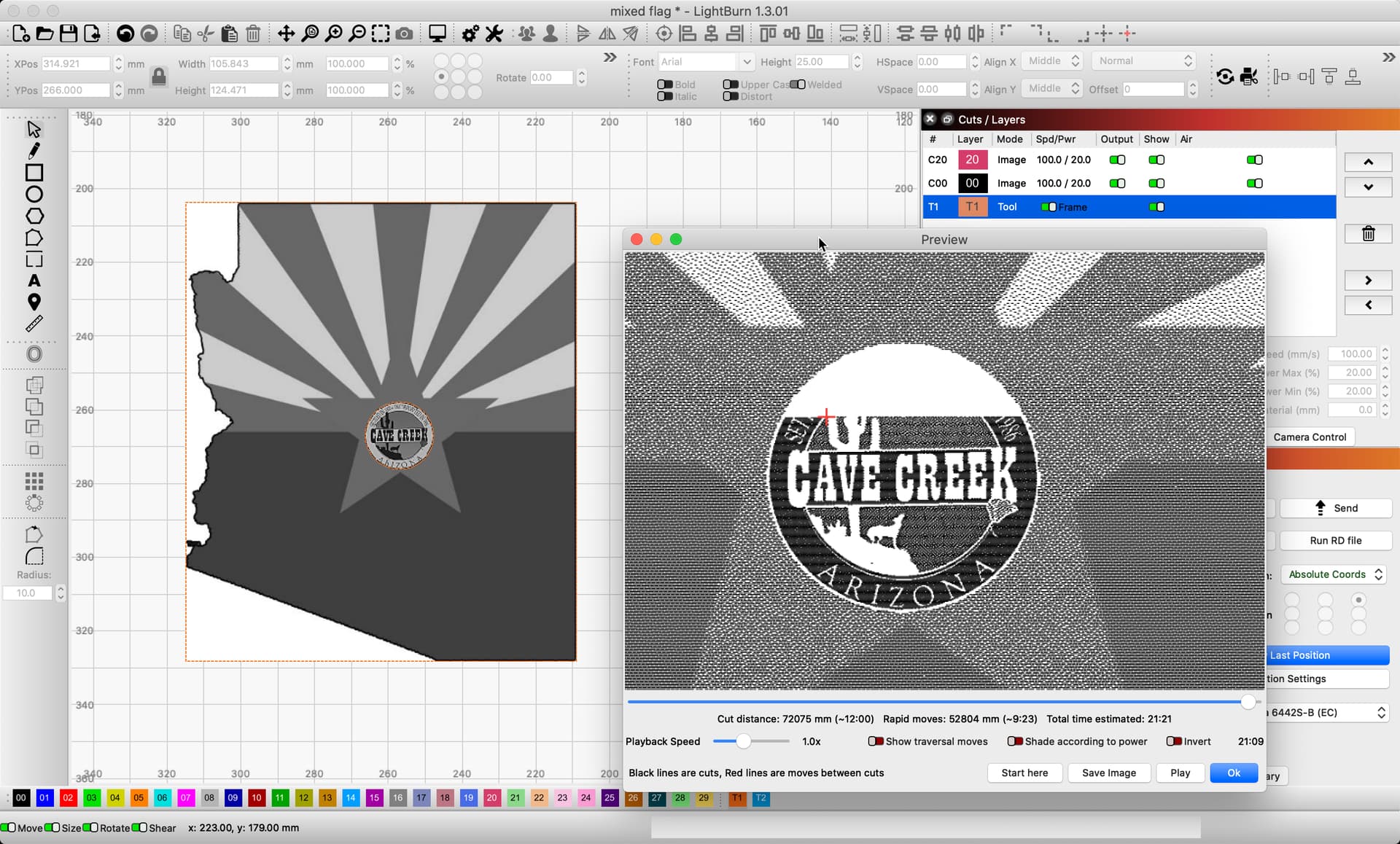The width and height of the screenshot is (1400, 844).
Task: Move layer up with Cuts panel arrow
Action: pyautogui.click(x=1368, y=163)
